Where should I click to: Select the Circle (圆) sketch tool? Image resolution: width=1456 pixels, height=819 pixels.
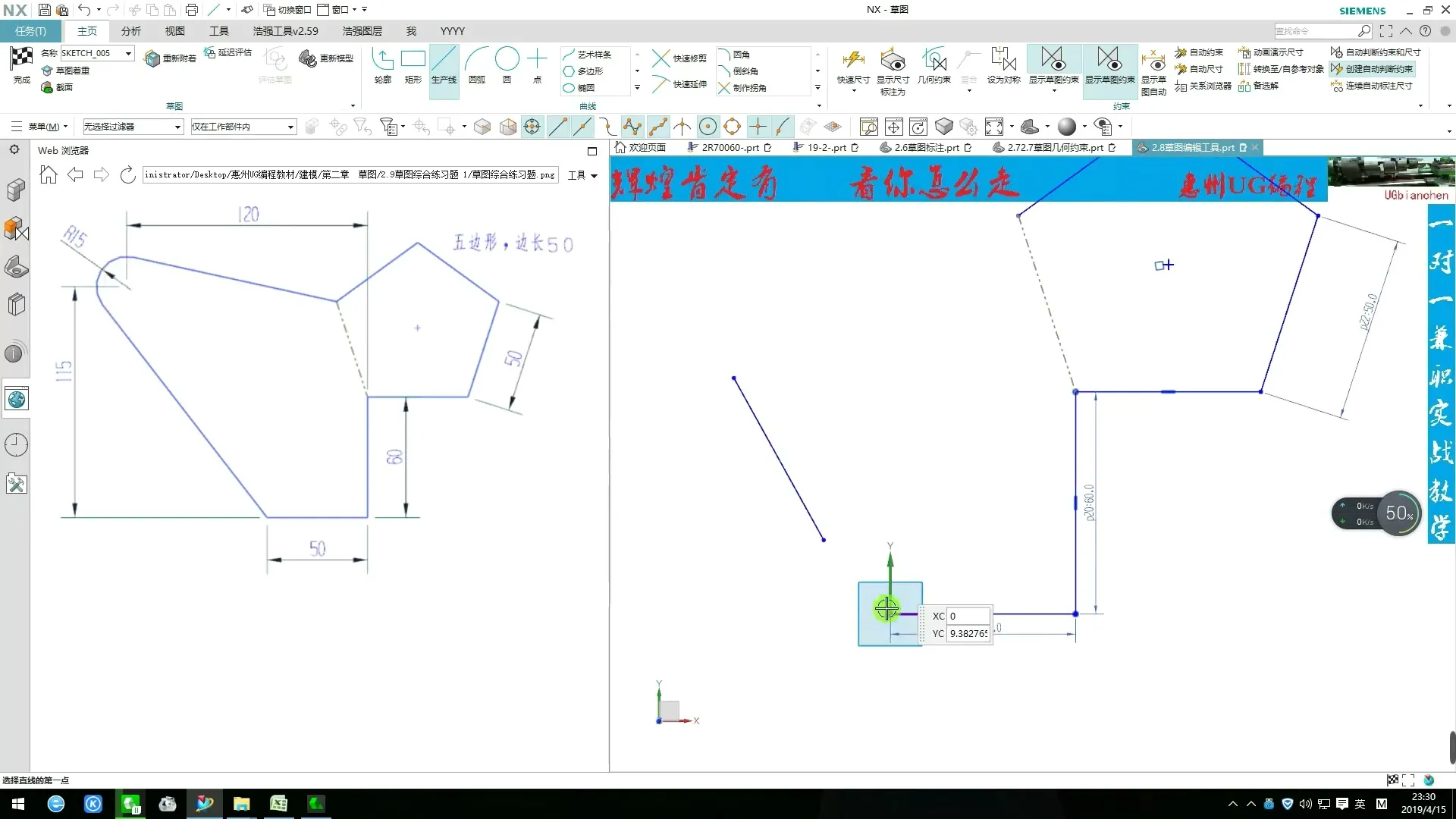(507, 61)
